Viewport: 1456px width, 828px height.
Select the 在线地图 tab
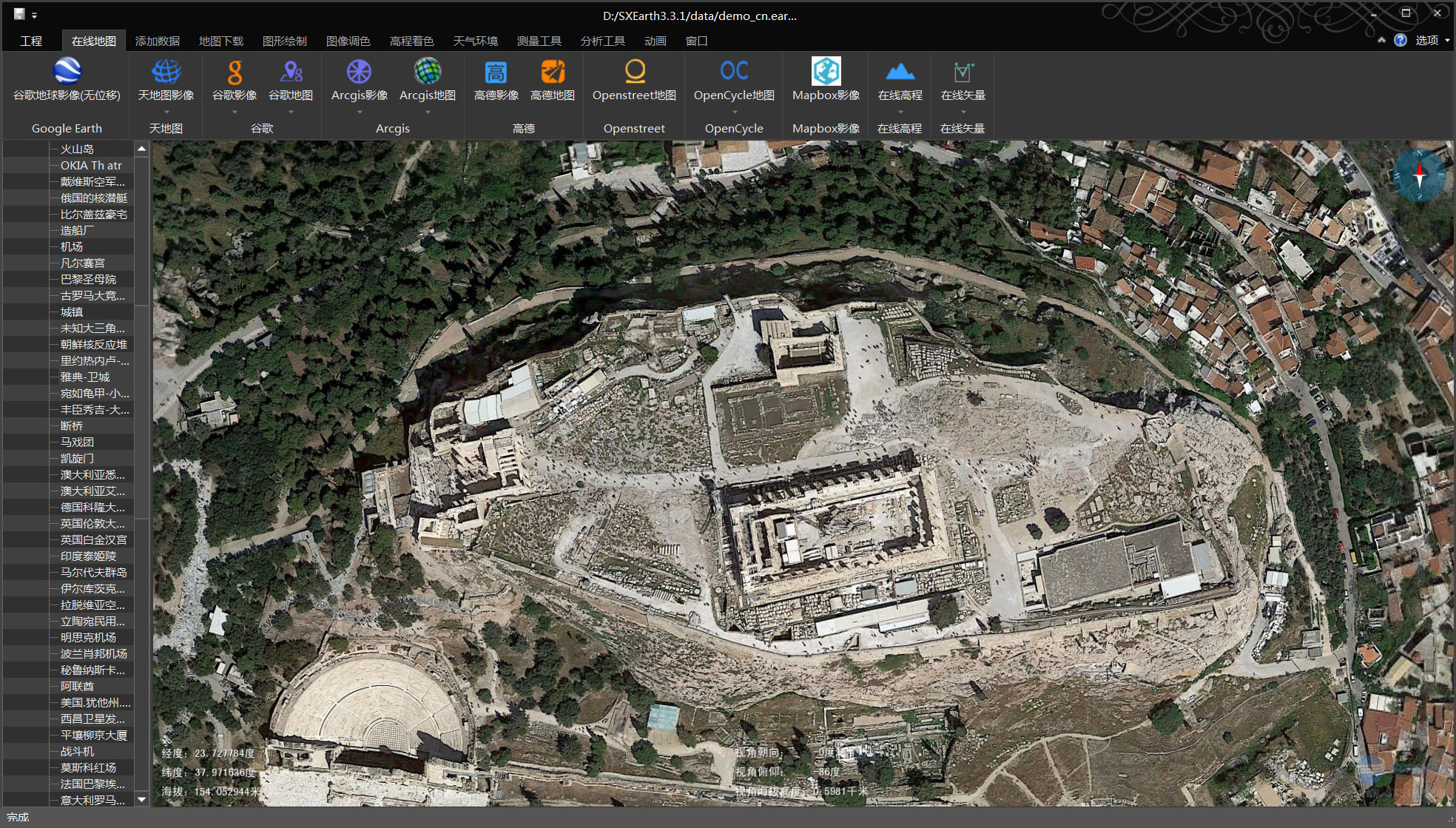tap(94, 41)
